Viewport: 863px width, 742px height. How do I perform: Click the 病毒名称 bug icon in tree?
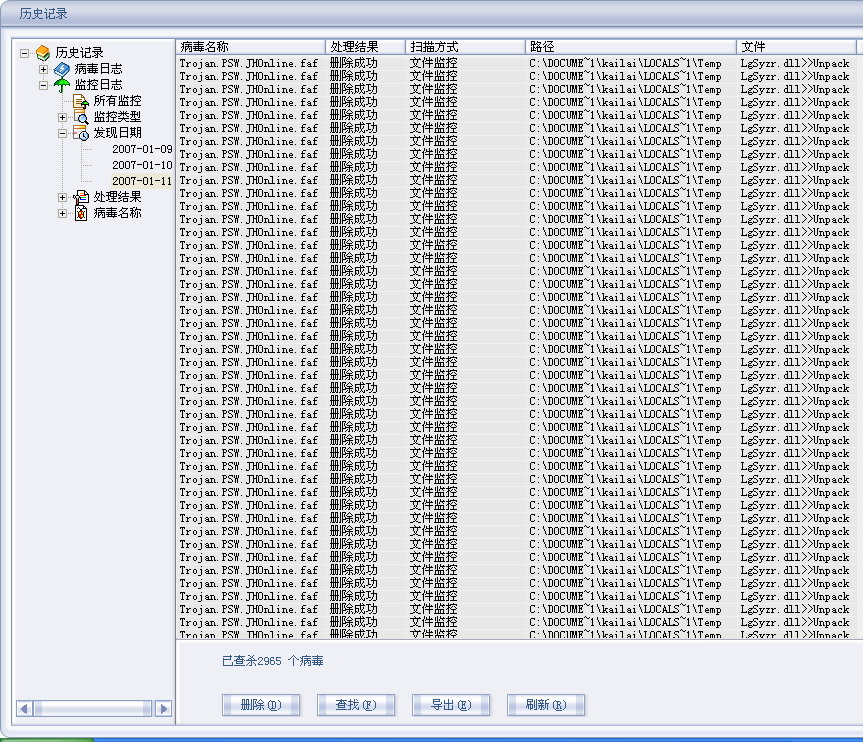(x=81, y=213)
